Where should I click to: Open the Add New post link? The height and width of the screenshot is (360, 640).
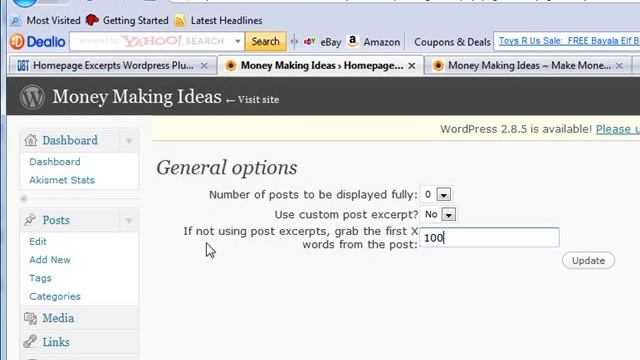(x=50, y=260)
